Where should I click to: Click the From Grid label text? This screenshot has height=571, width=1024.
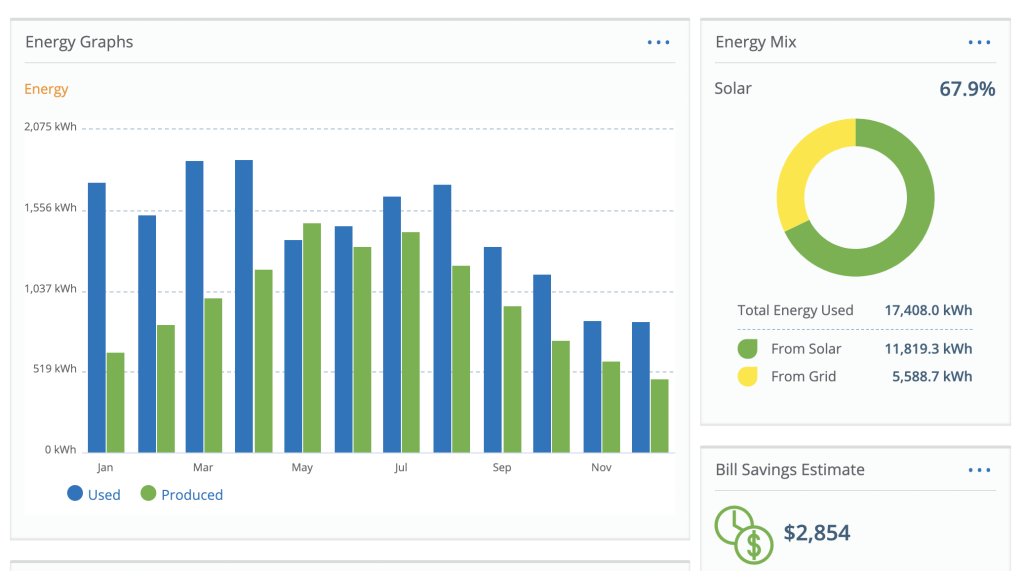pyautogui.click(x=803, y=376)
